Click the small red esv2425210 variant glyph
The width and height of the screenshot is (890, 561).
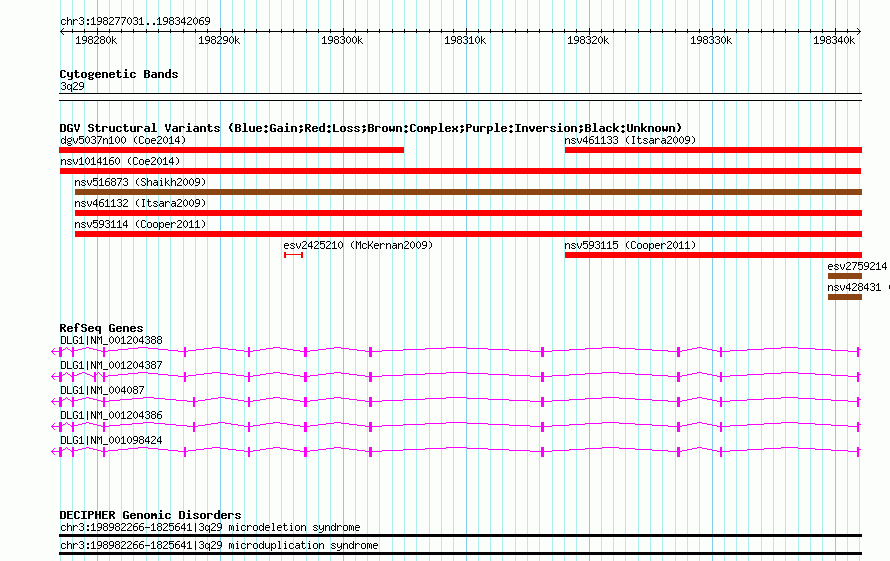click(x=293, y=255)
